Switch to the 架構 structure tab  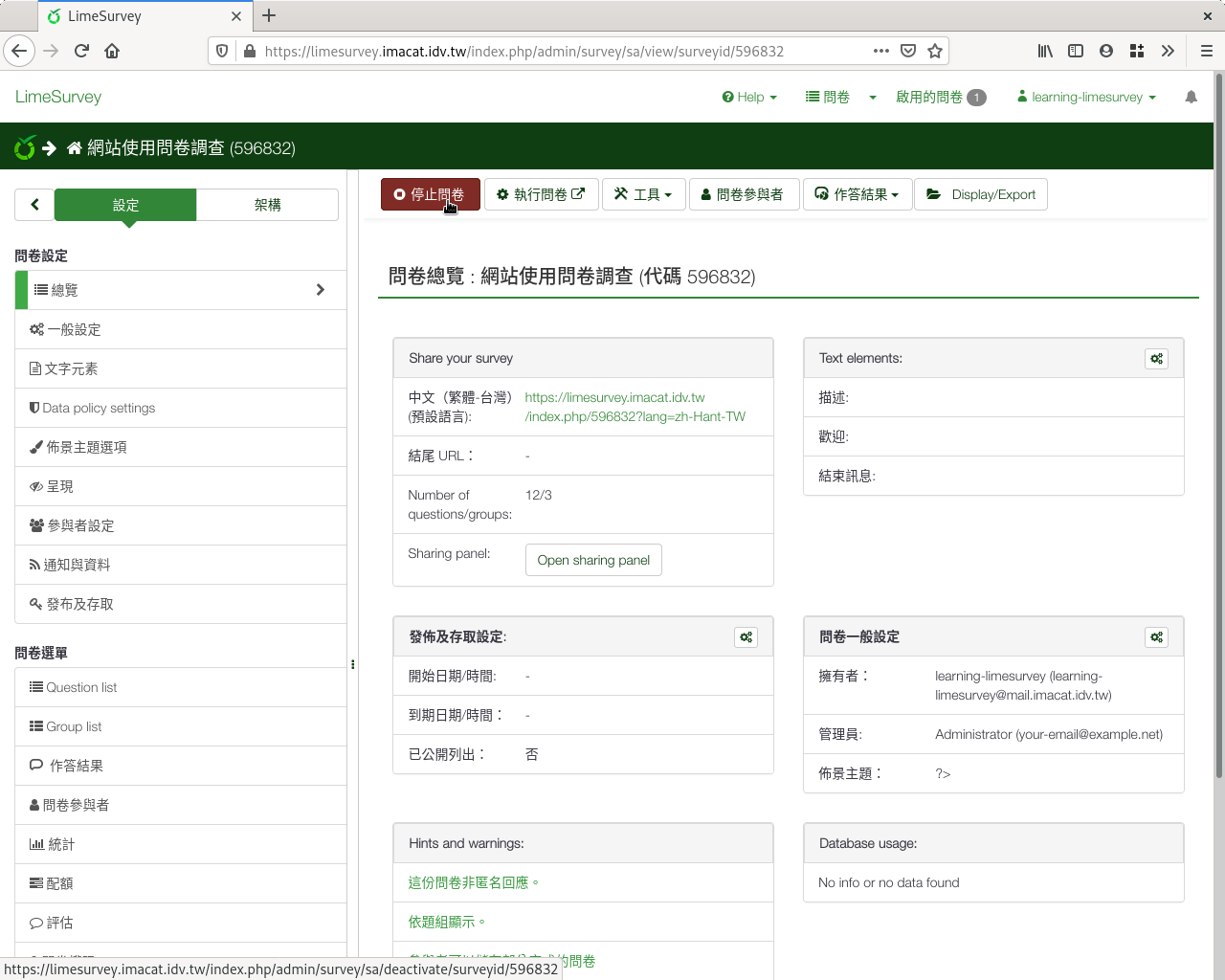tap(267, 205)
